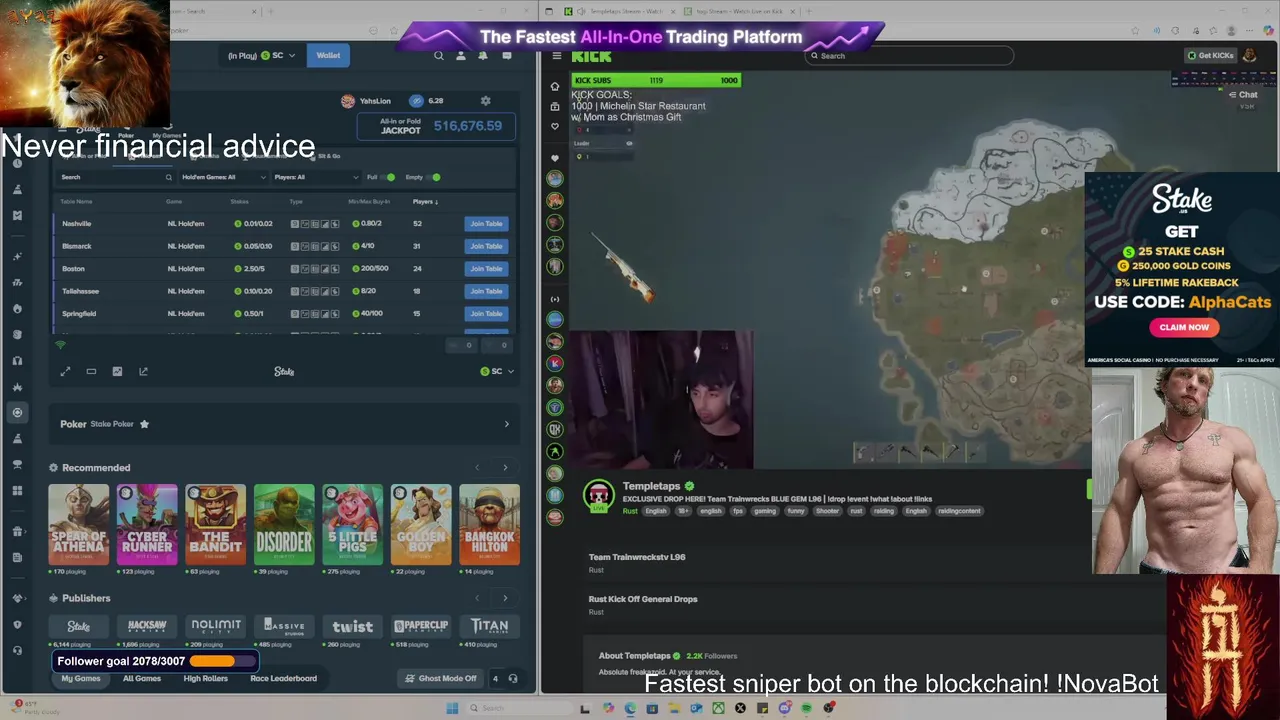Open poker settings gear icon
1280x720 pixels.
point(486,101)
